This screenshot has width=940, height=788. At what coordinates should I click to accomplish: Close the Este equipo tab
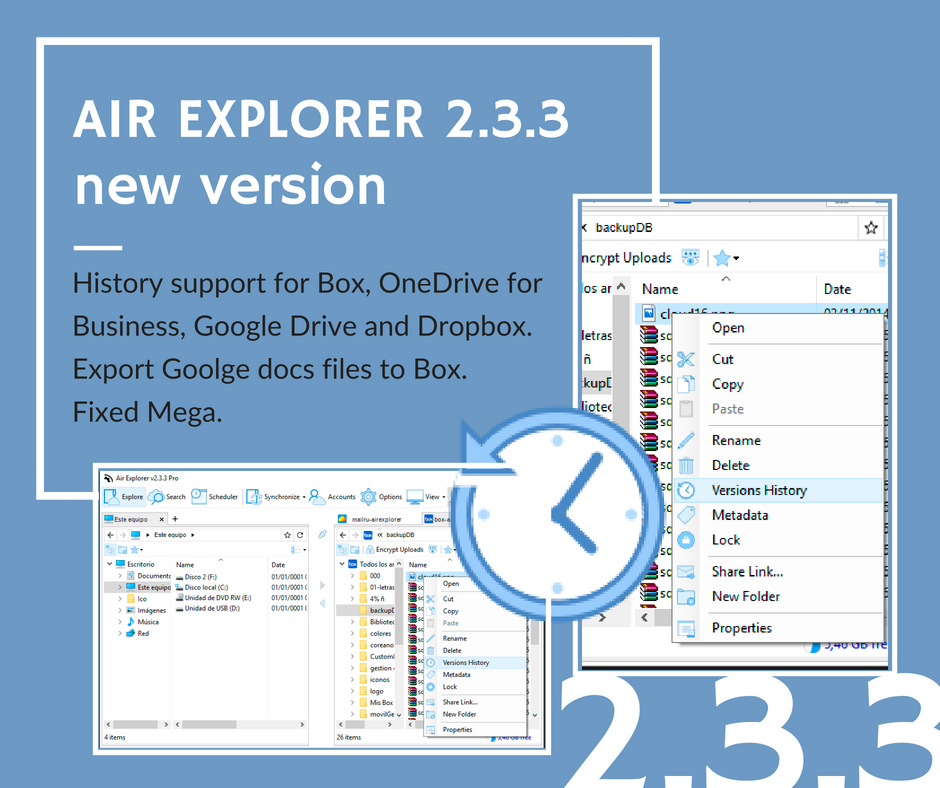(161, 519)
